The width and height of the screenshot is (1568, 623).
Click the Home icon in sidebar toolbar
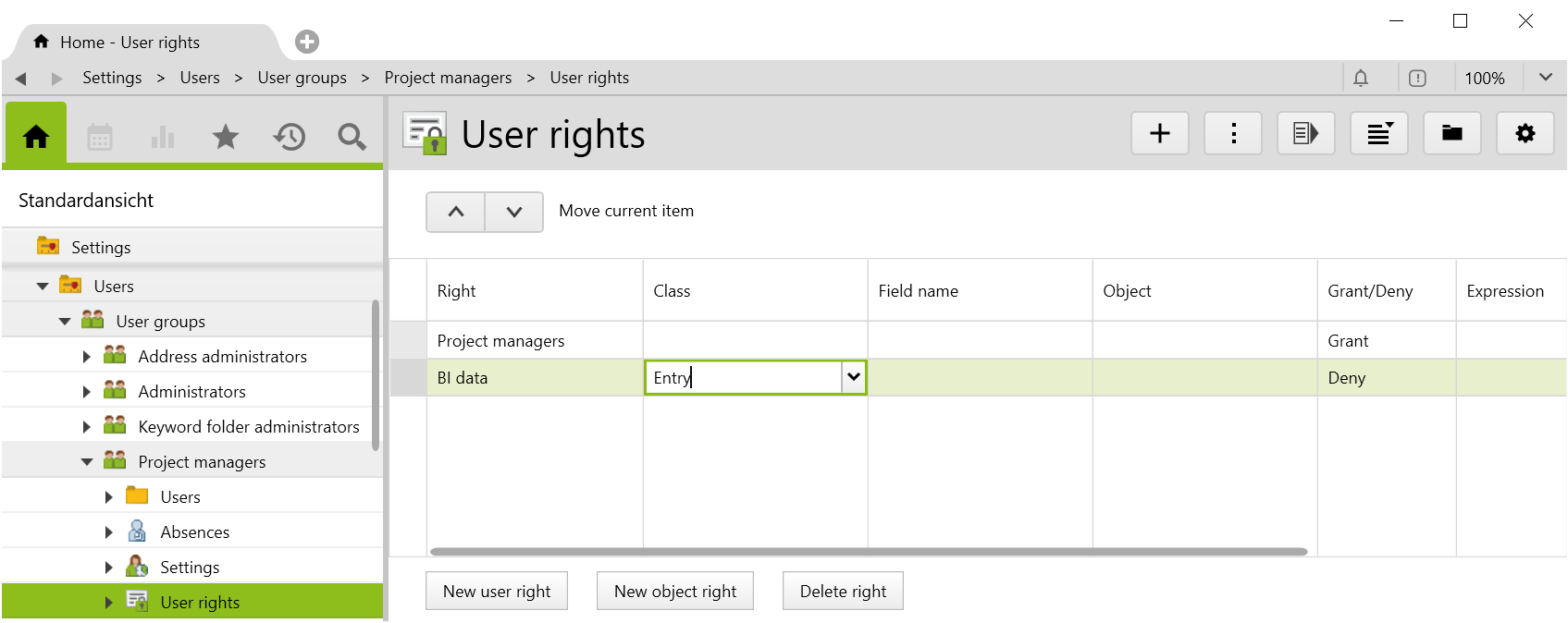point(36,137)
